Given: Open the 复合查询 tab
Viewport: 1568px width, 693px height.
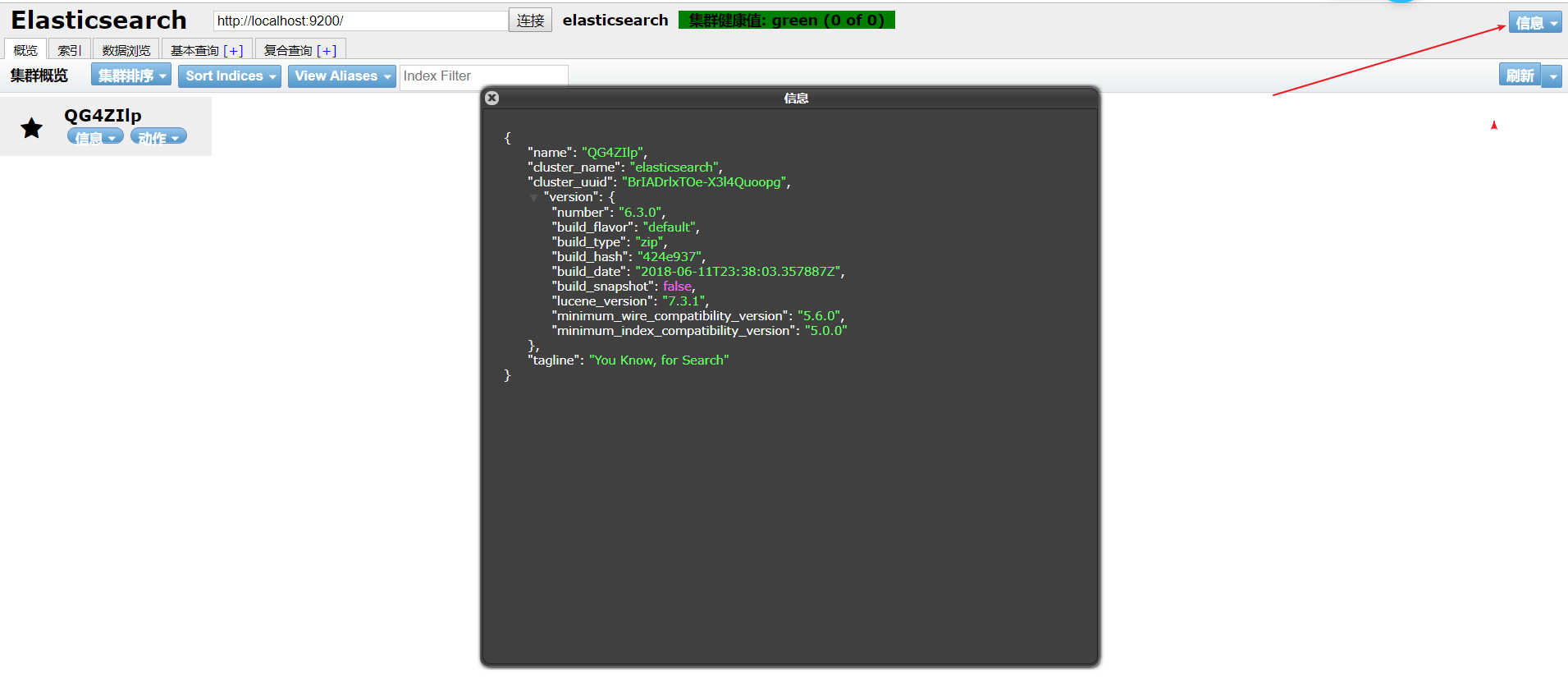Looking at the screenshot, I should coord(288,50).
